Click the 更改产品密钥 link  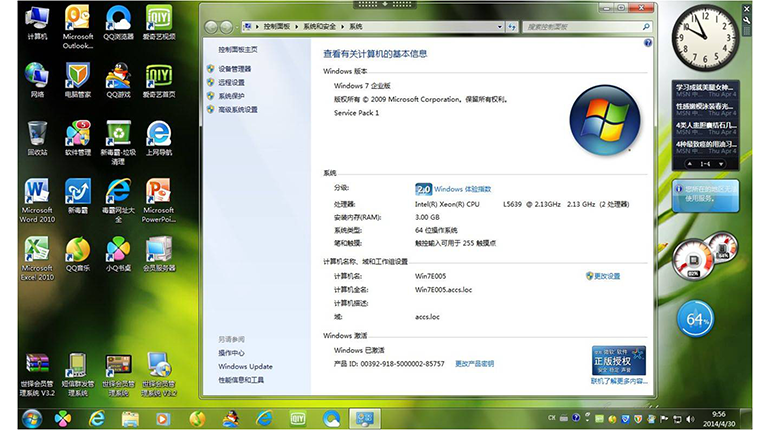coord(474,364)
